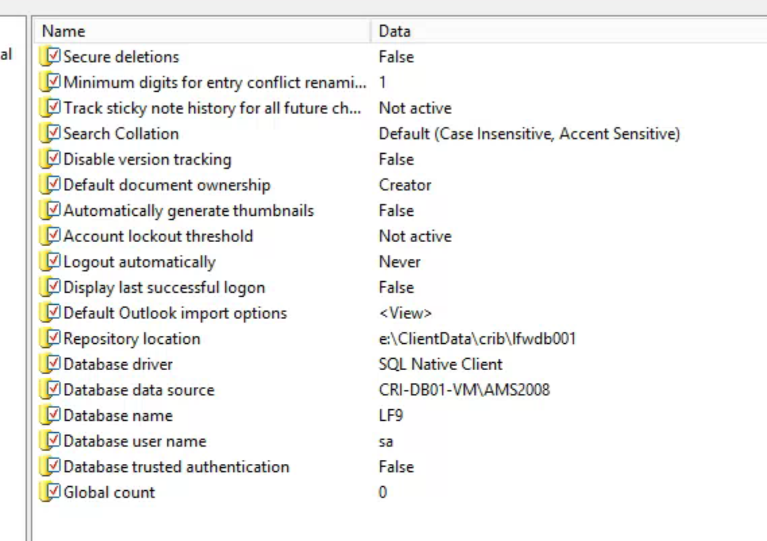767x541 pixels.
Task: Open the View link for Outlook import
Action: tap(405, 313)
